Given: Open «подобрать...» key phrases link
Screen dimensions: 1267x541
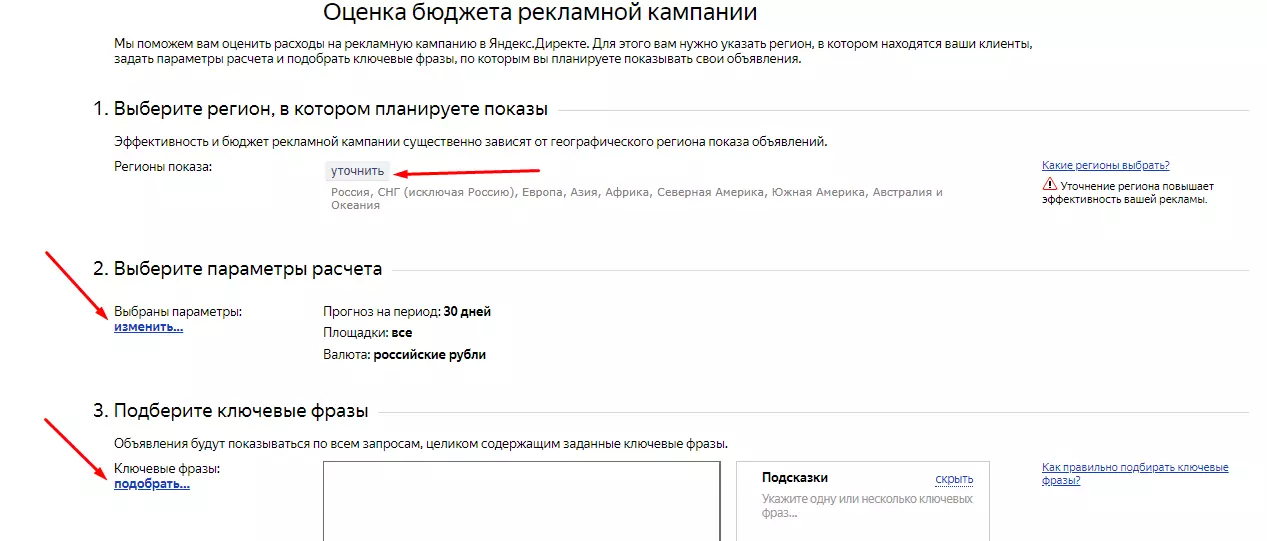Looking at the screenshot, I should coord(151,484).
